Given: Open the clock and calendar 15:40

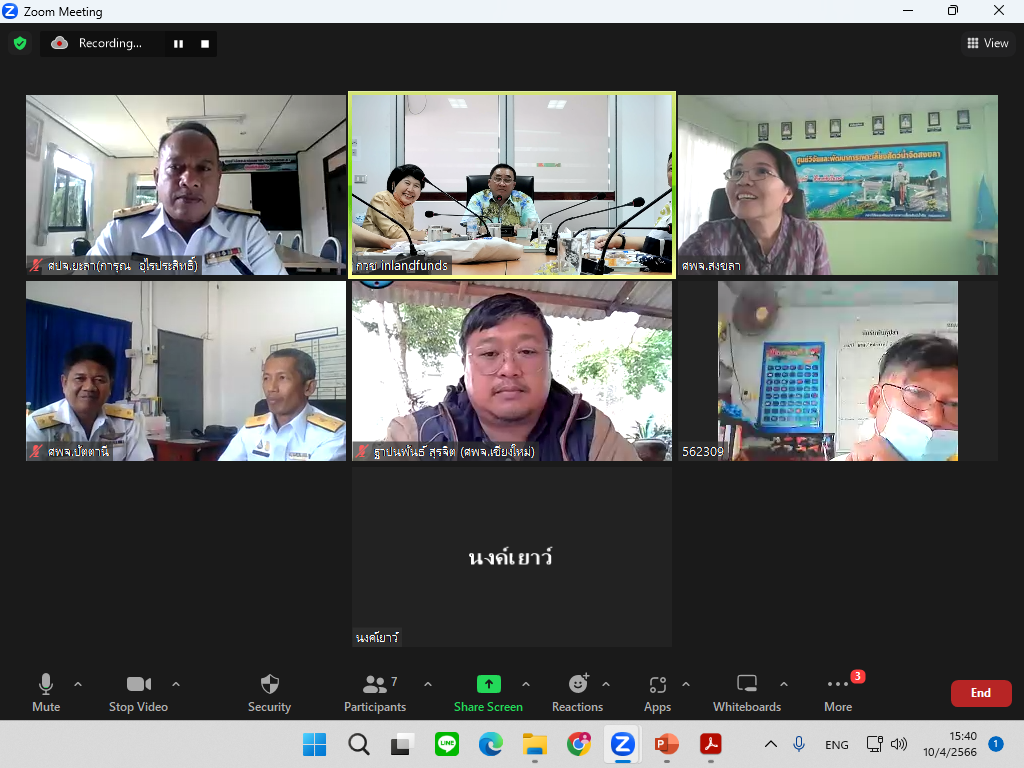Looking at the screenshot, I should click(x=950, y=744).
